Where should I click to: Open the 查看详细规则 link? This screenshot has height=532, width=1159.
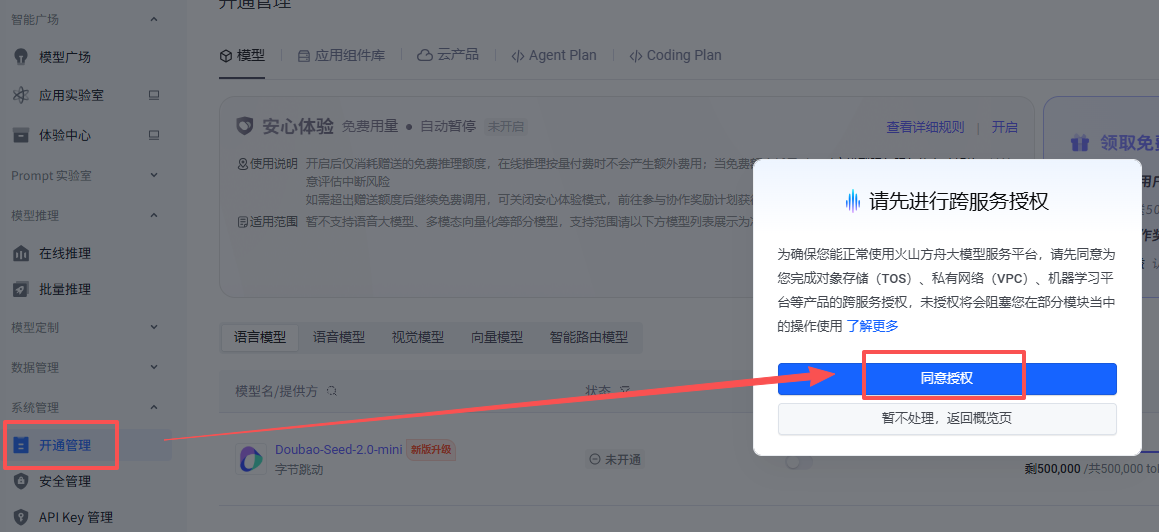point(925,127)
